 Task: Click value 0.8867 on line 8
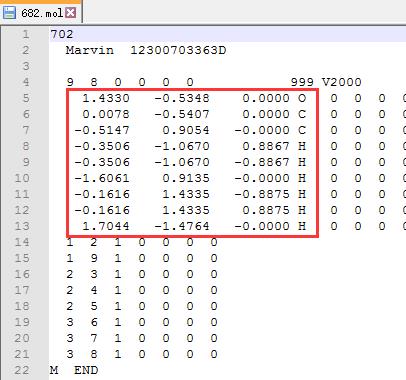[x=266, y=146]
